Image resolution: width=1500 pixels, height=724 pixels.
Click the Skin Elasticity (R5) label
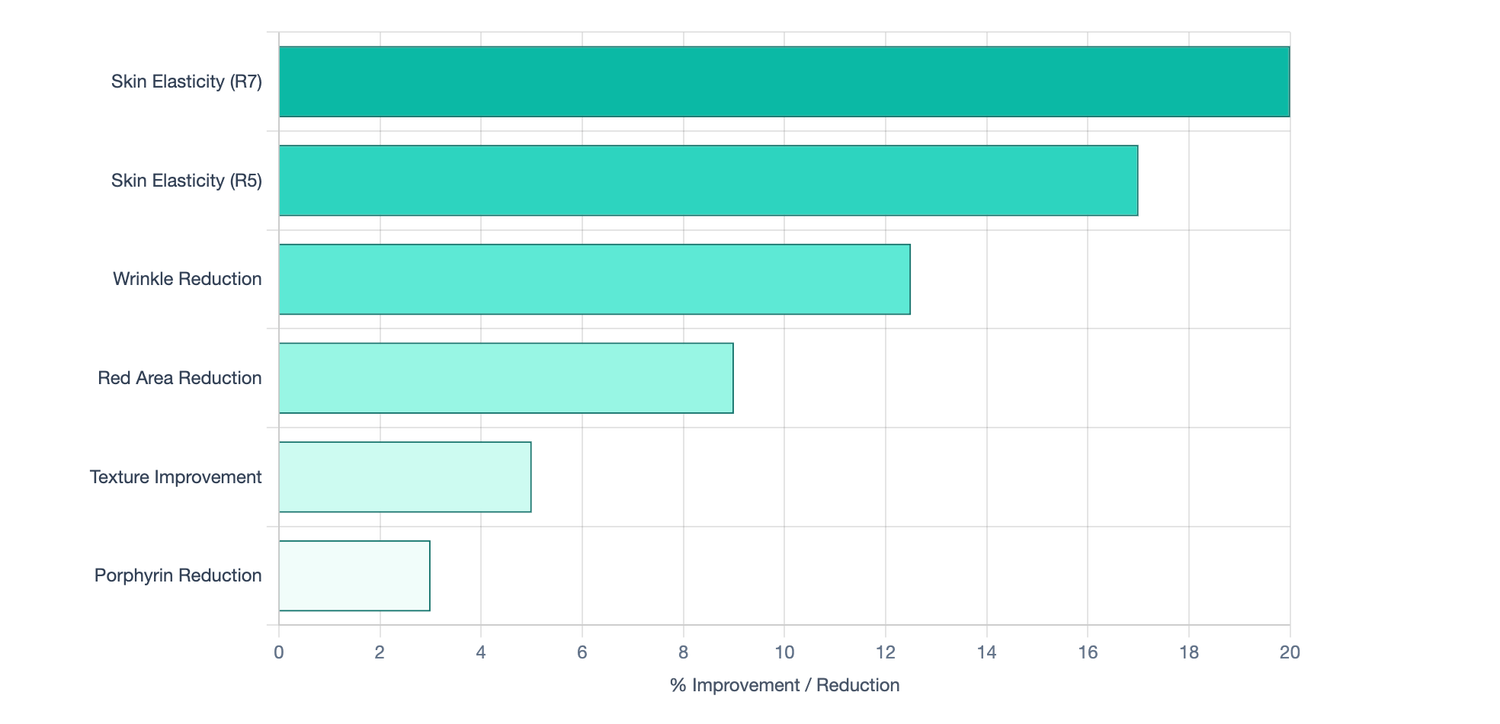(x=186, y=181)
